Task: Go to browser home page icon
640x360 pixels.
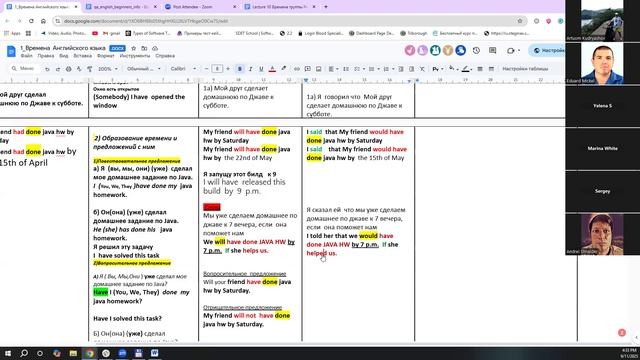Action: point(43,21)
